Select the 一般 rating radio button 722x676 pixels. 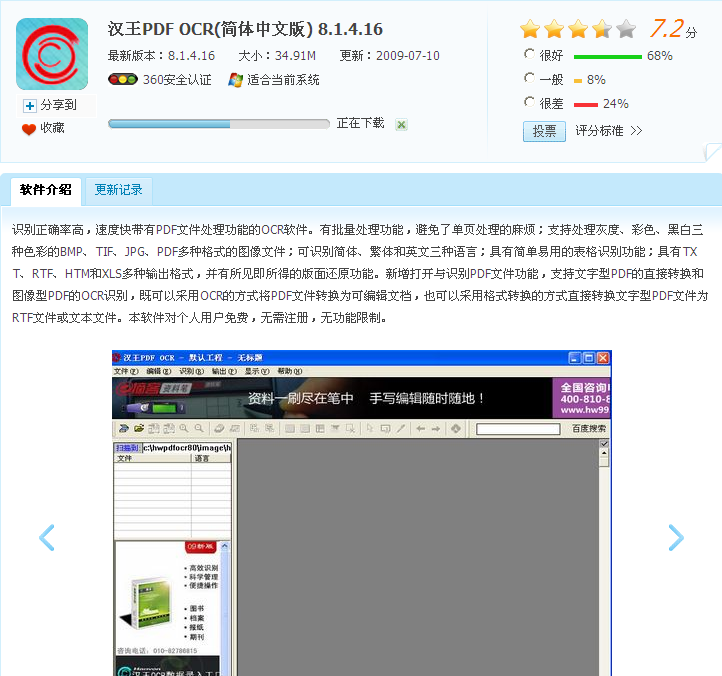pos(529,78)
